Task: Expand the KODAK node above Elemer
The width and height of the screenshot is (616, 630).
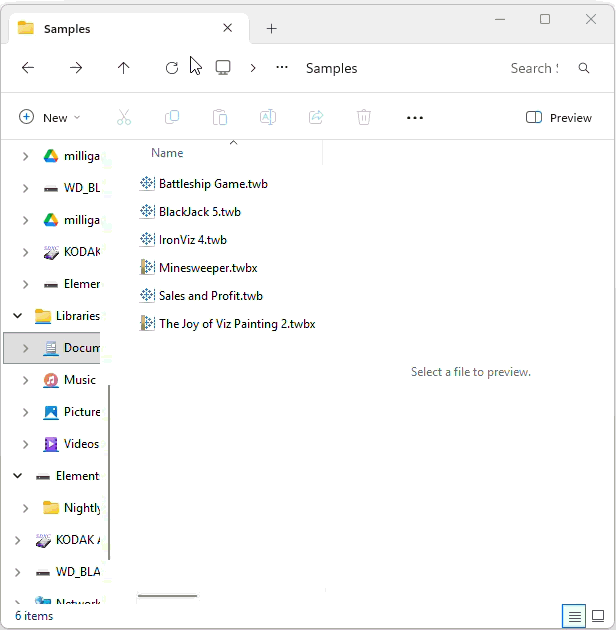Action: [x=25, y=252]
